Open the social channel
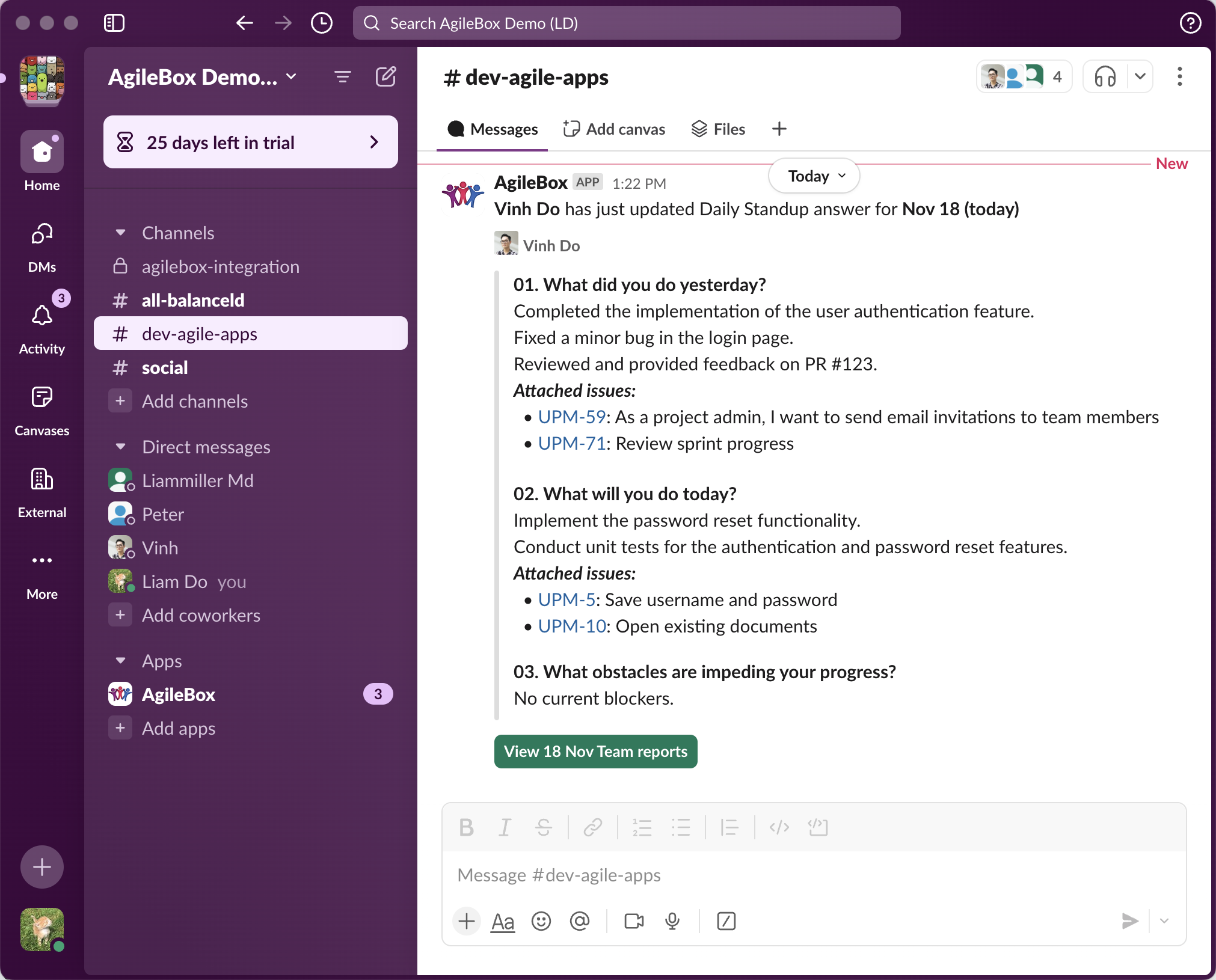The image size is (1216, 980). point(165,368)
